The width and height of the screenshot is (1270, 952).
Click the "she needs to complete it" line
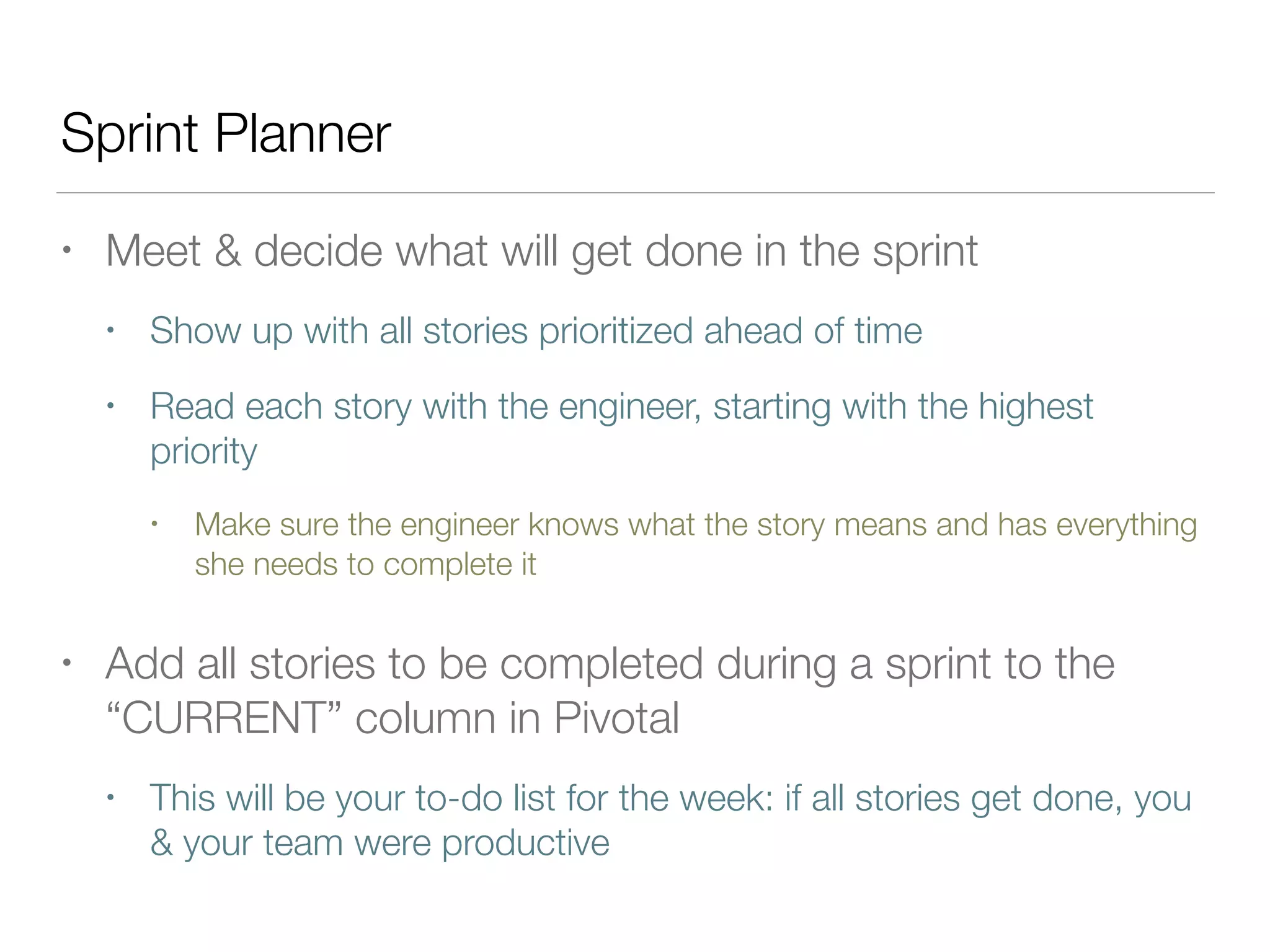click(365, 565)
